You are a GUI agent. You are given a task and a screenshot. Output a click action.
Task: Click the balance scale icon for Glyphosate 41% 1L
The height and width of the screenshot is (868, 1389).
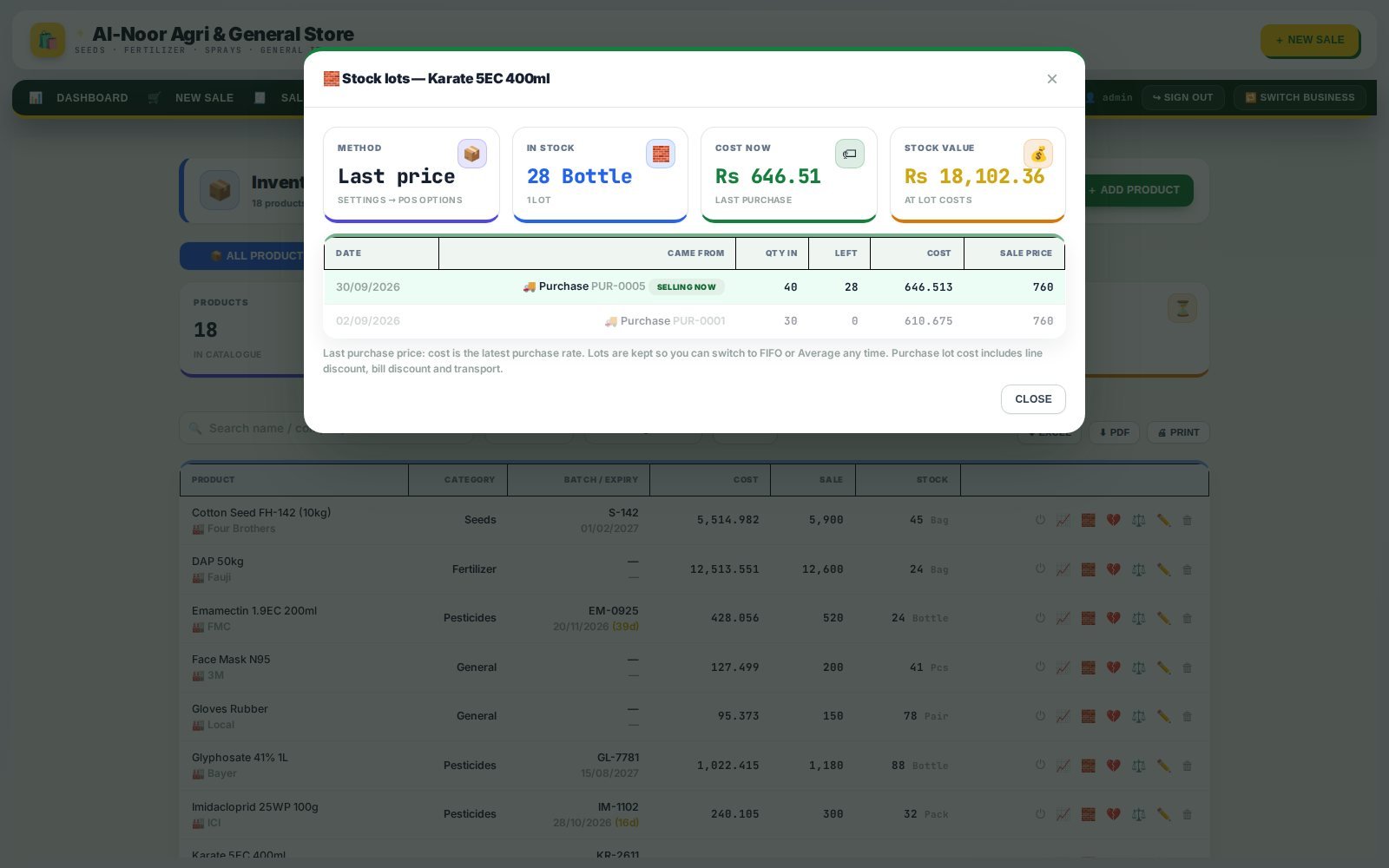(x=1139, y=766)
